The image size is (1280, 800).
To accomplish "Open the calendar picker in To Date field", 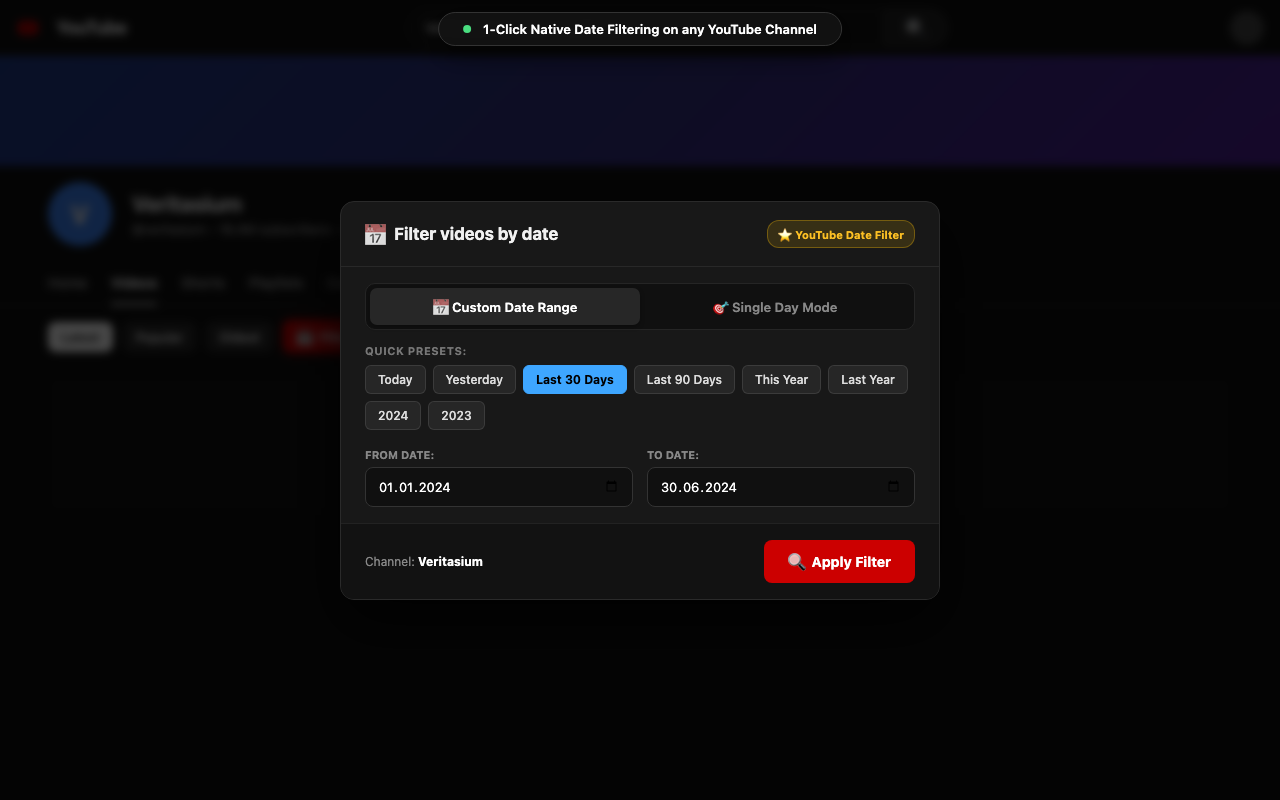I will [x=894, y=487].
